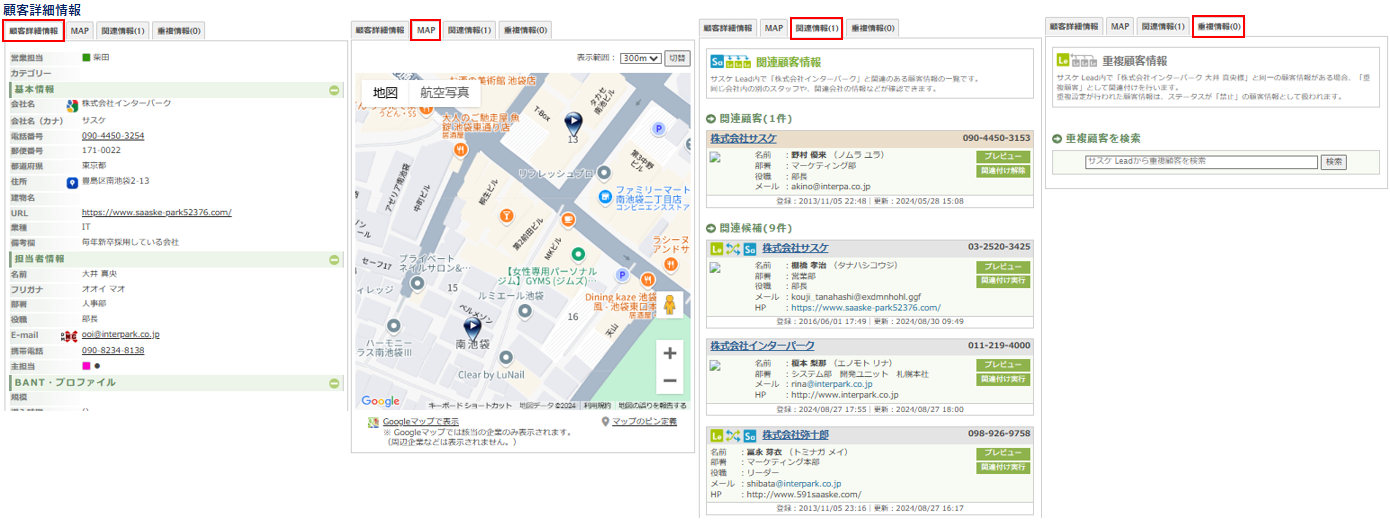1390x525 pixels.
Task: Zoom in the map with plus button
Action: (670, 353)
